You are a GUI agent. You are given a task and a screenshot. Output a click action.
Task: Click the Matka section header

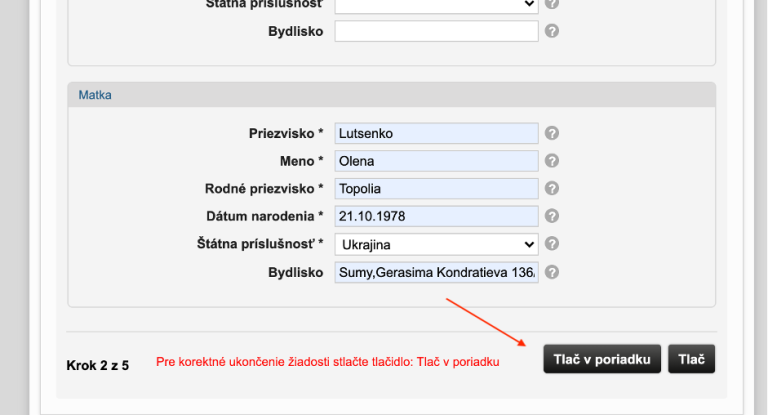(x=95, y=95)
